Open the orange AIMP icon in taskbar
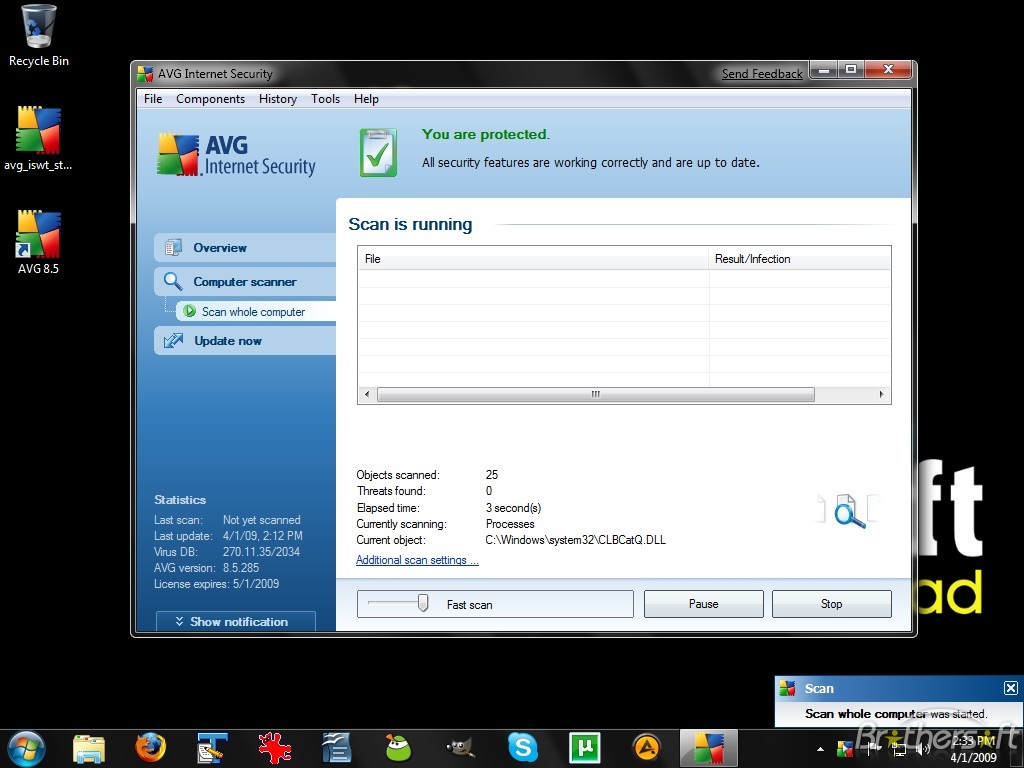Screen dimensions: 1024x768 [x=647, y=748]
